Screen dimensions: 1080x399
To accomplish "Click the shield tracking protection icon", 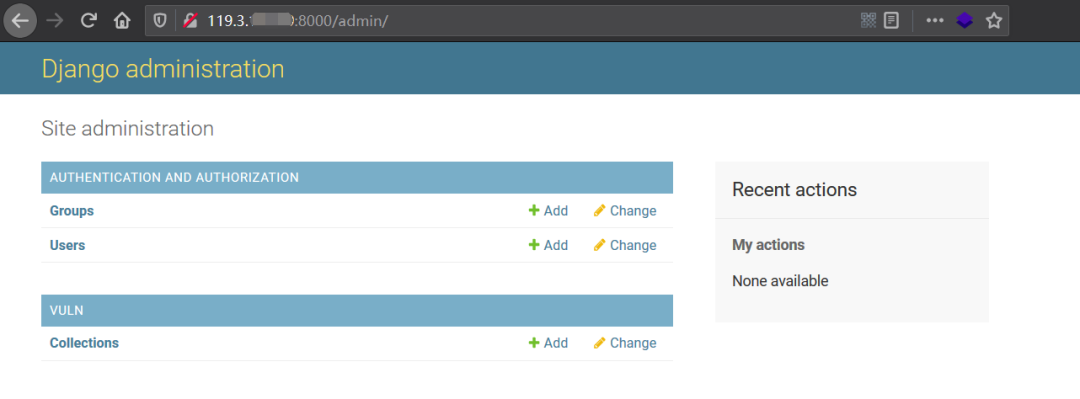I will pos(160,21).
